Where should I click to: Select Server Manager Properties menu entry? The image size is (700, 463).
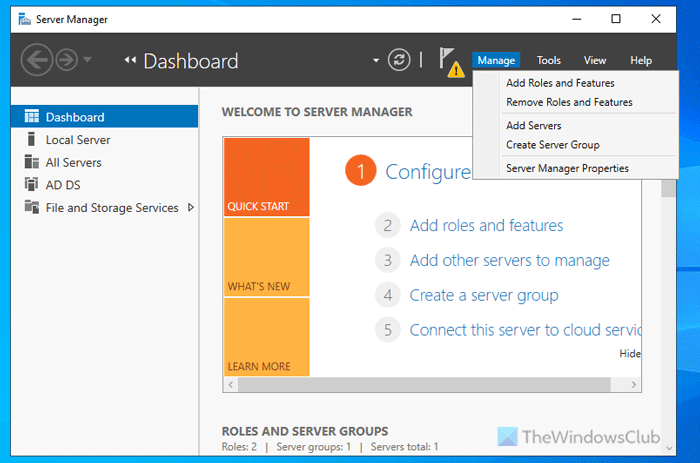coord(567,168)
